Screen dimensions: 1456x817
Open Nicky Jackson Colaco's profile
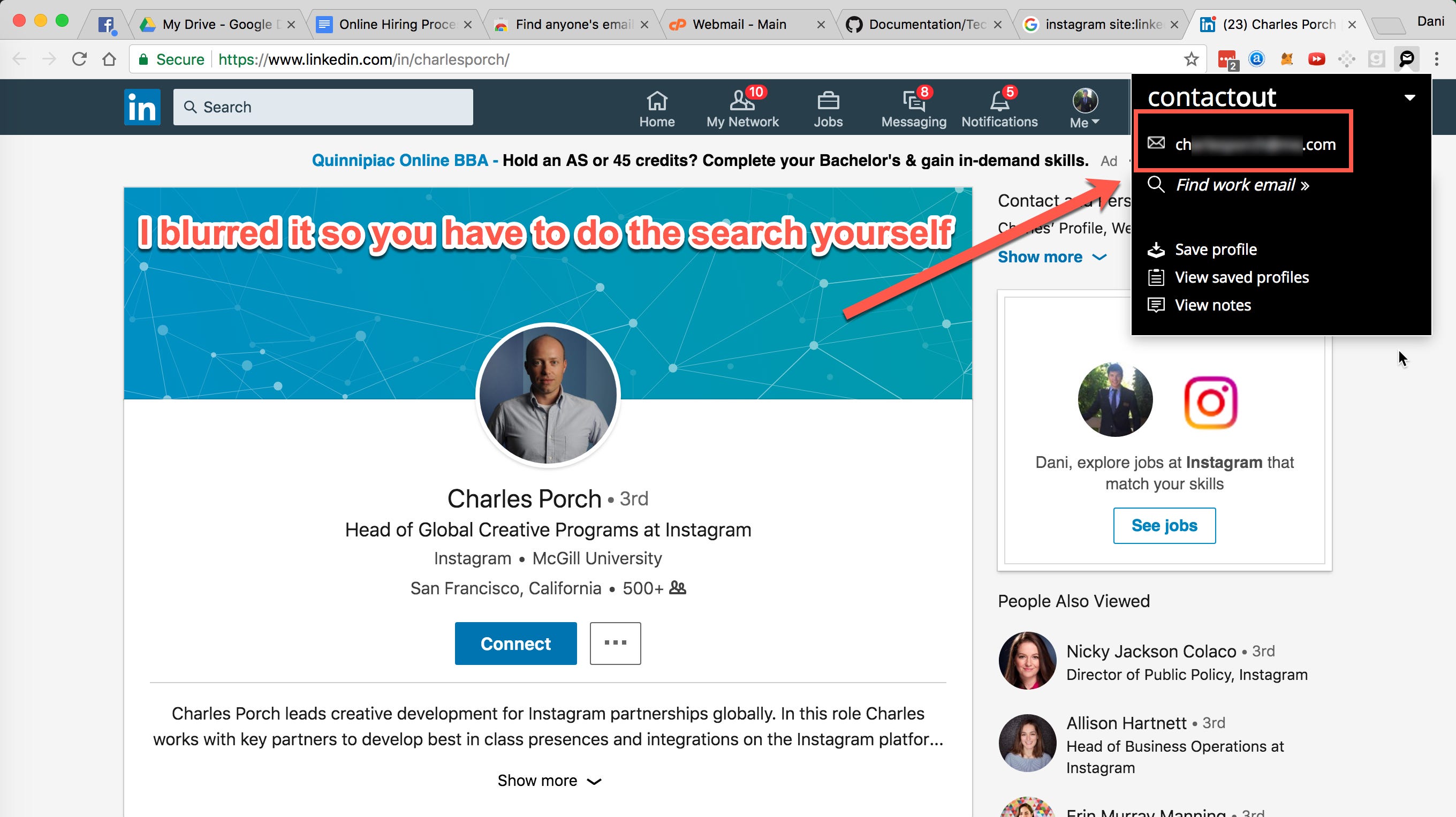[x=1151, y=651]
